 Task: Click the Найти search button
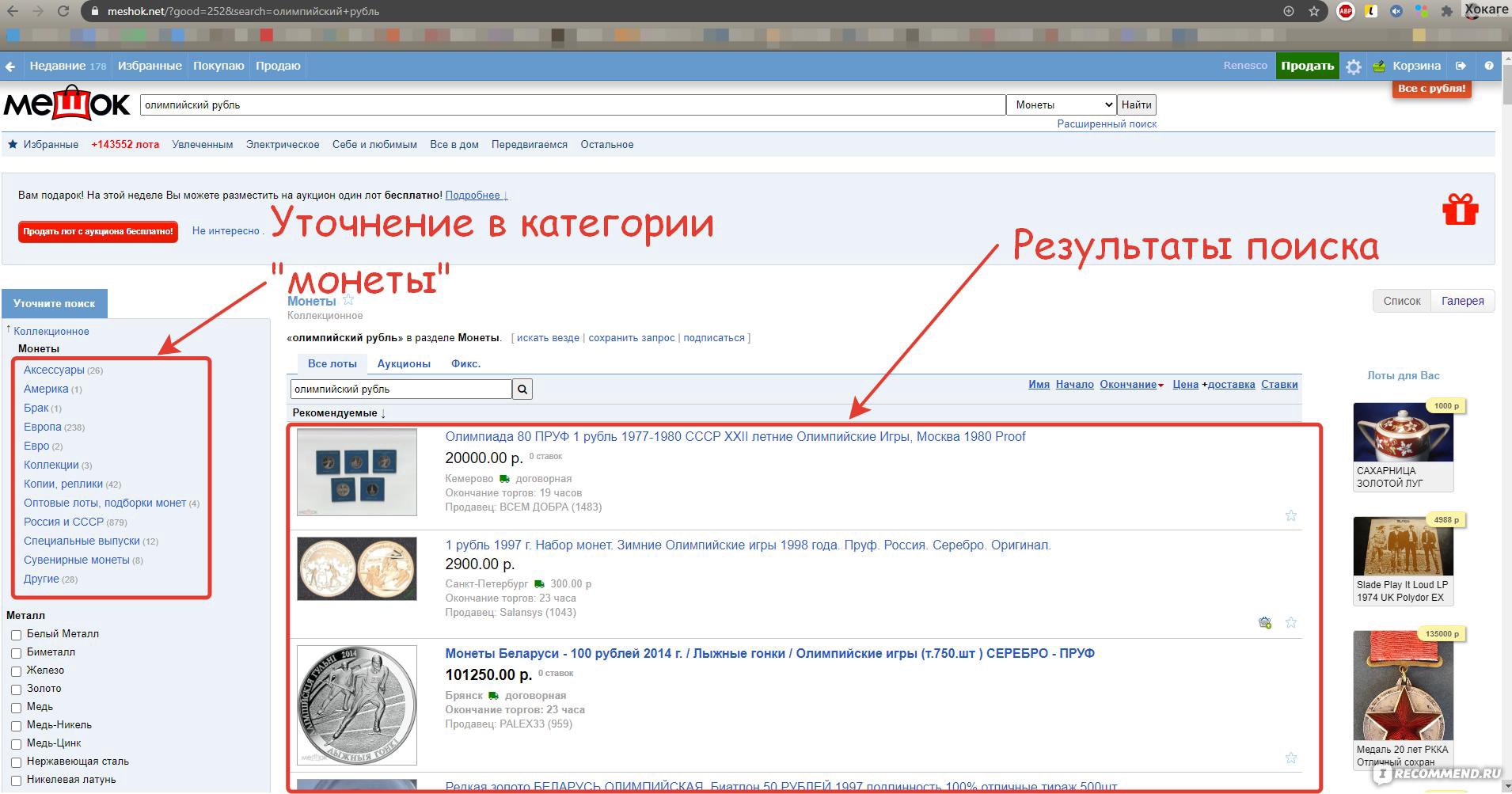pyautogui.click(x=1136, y=104)
